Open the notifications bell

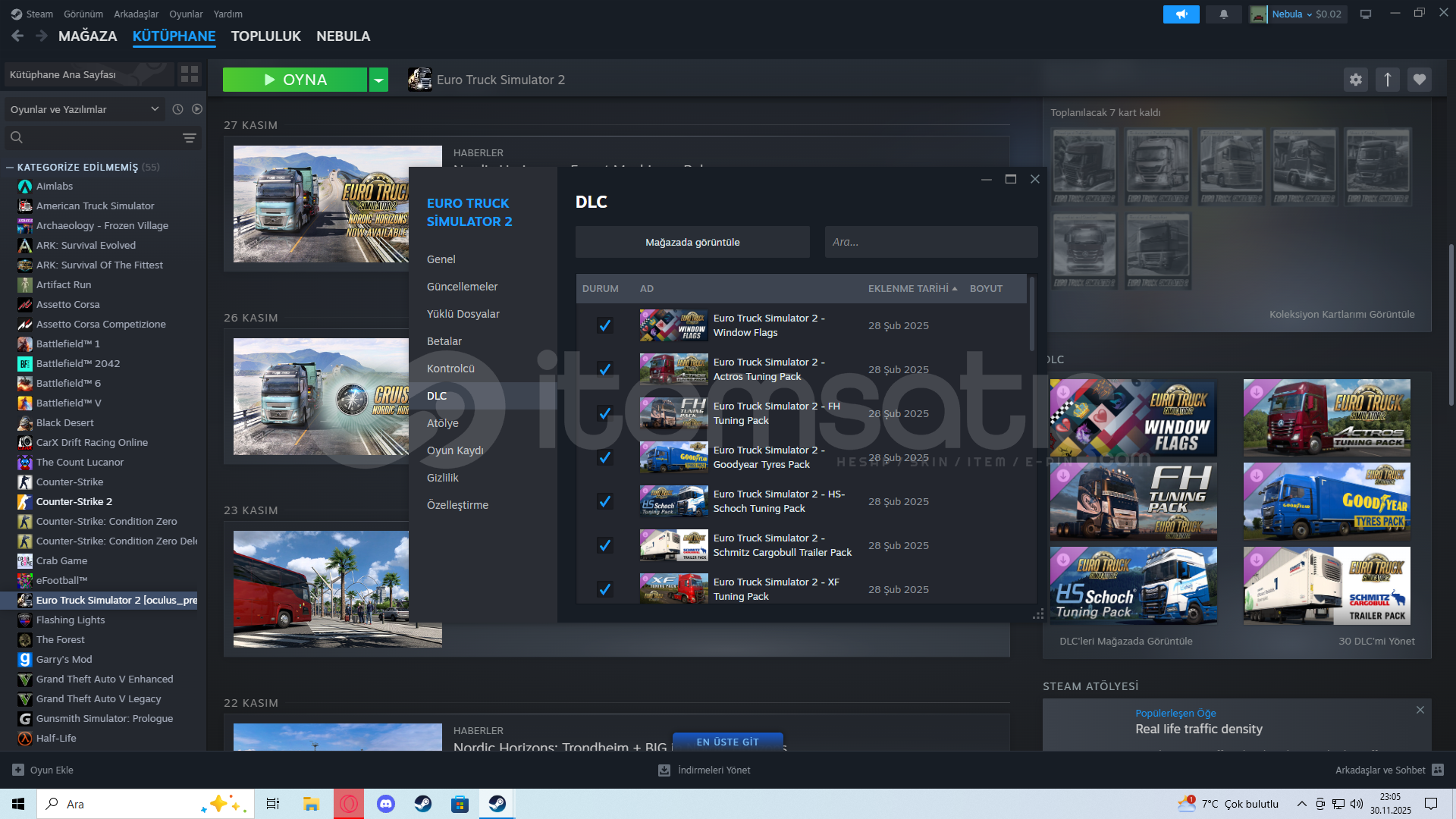point(1223,14)
